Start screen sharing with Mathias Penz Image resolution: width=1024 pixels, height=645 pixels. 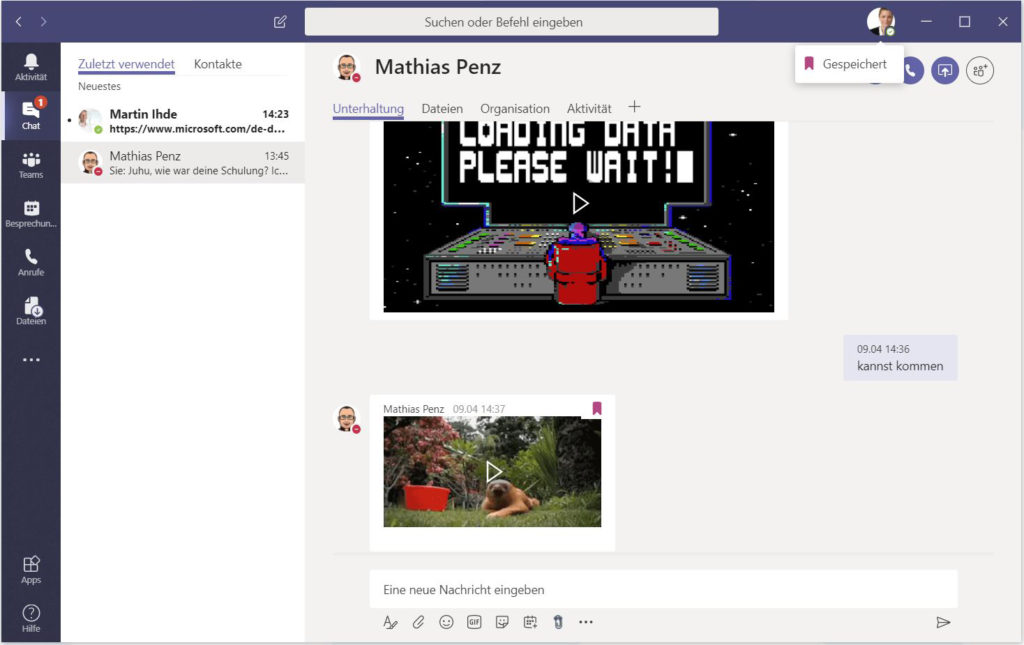click(x=945, y=71)
